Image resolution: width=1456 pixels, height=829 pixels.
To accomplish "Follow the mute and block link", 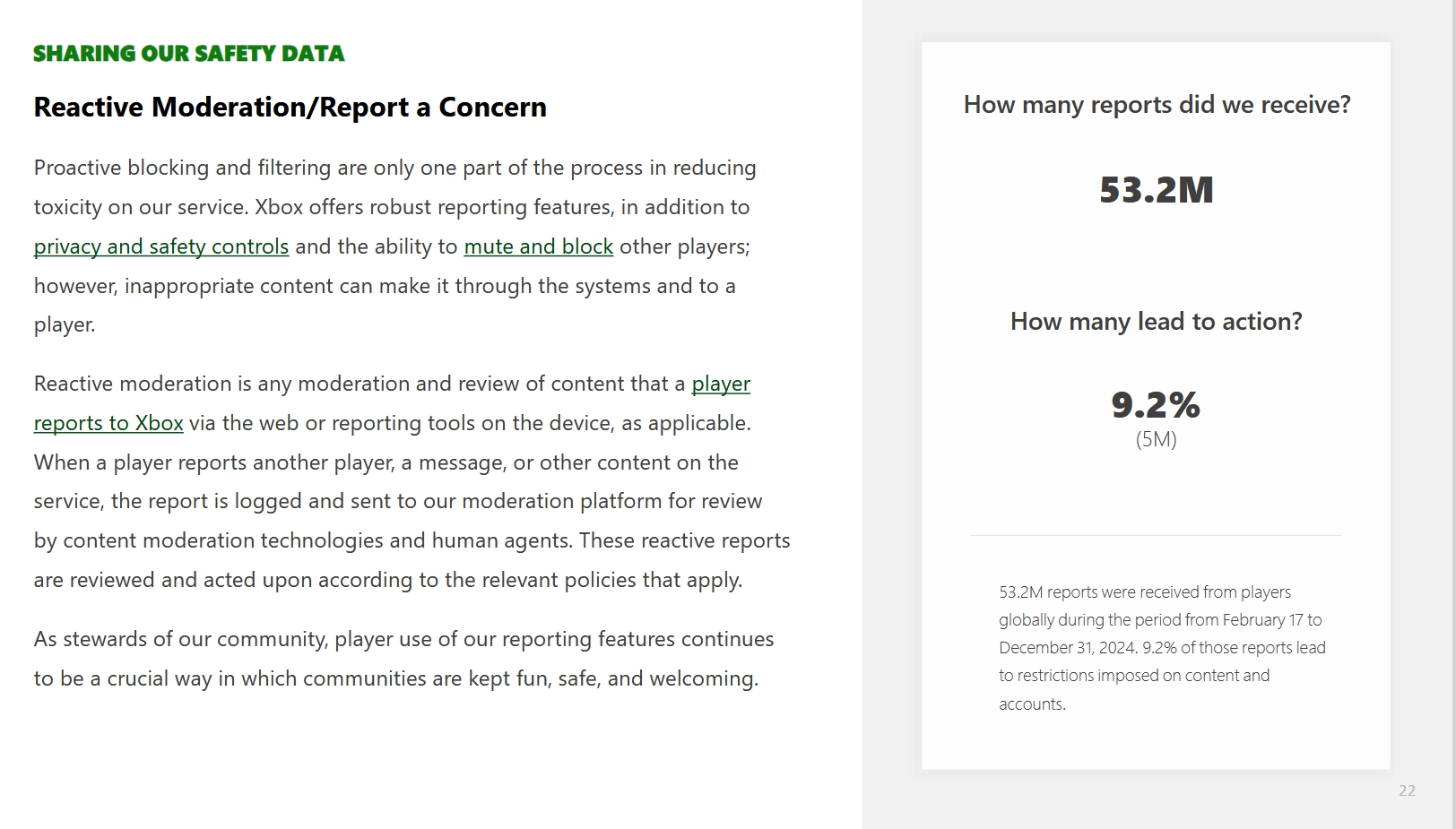I will point(538,246).
